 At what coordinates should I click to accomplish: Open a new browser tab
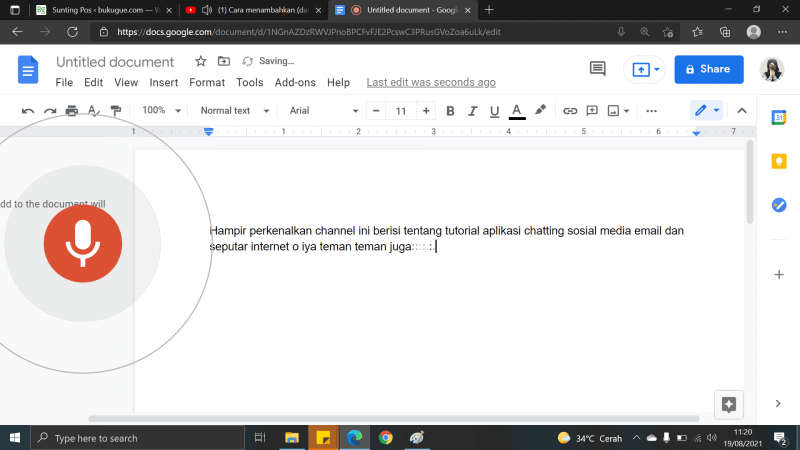pyautogui.click(x=489, y=10)
